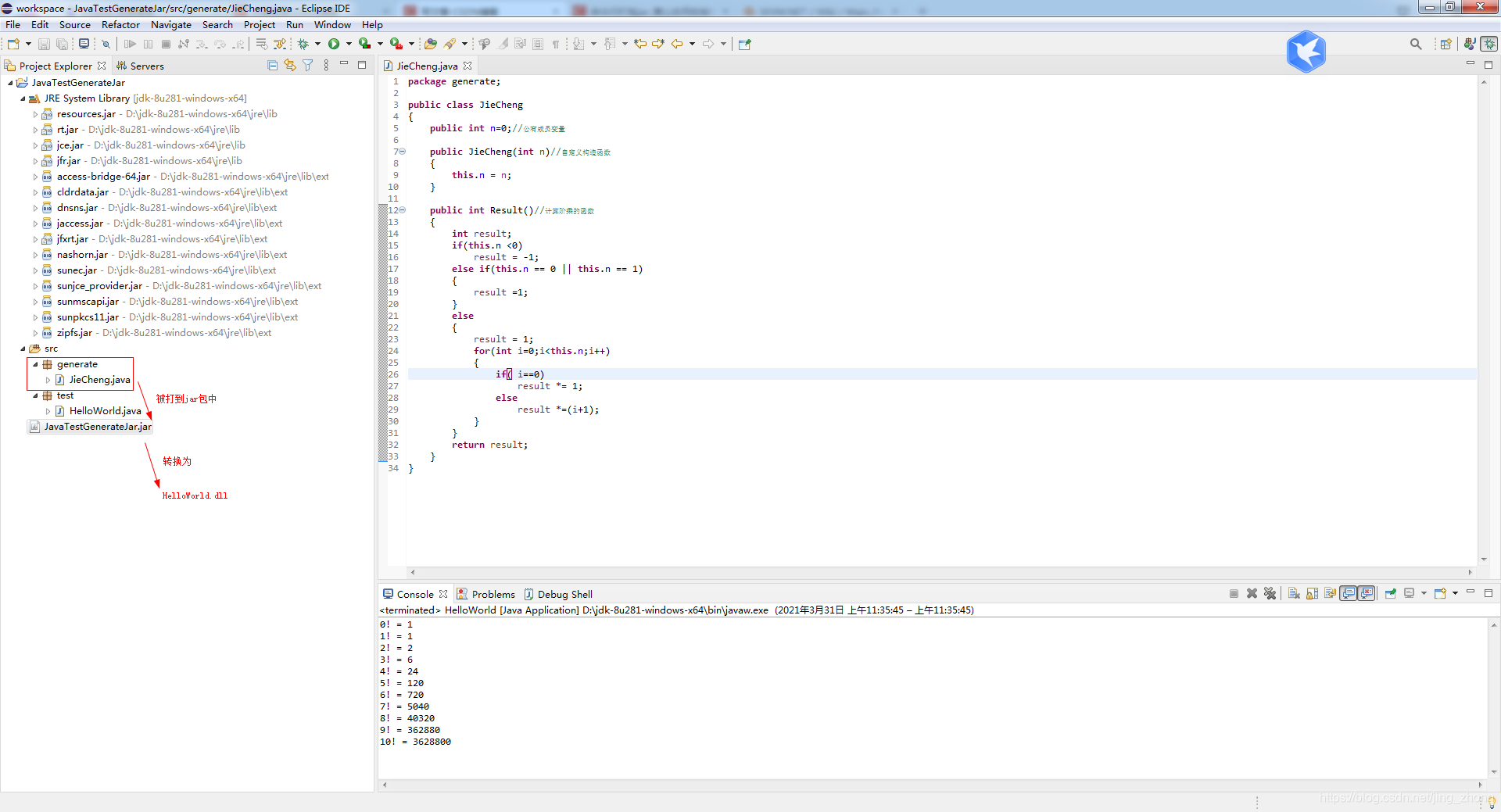Run the application using the green Run icon

point(334,45)
